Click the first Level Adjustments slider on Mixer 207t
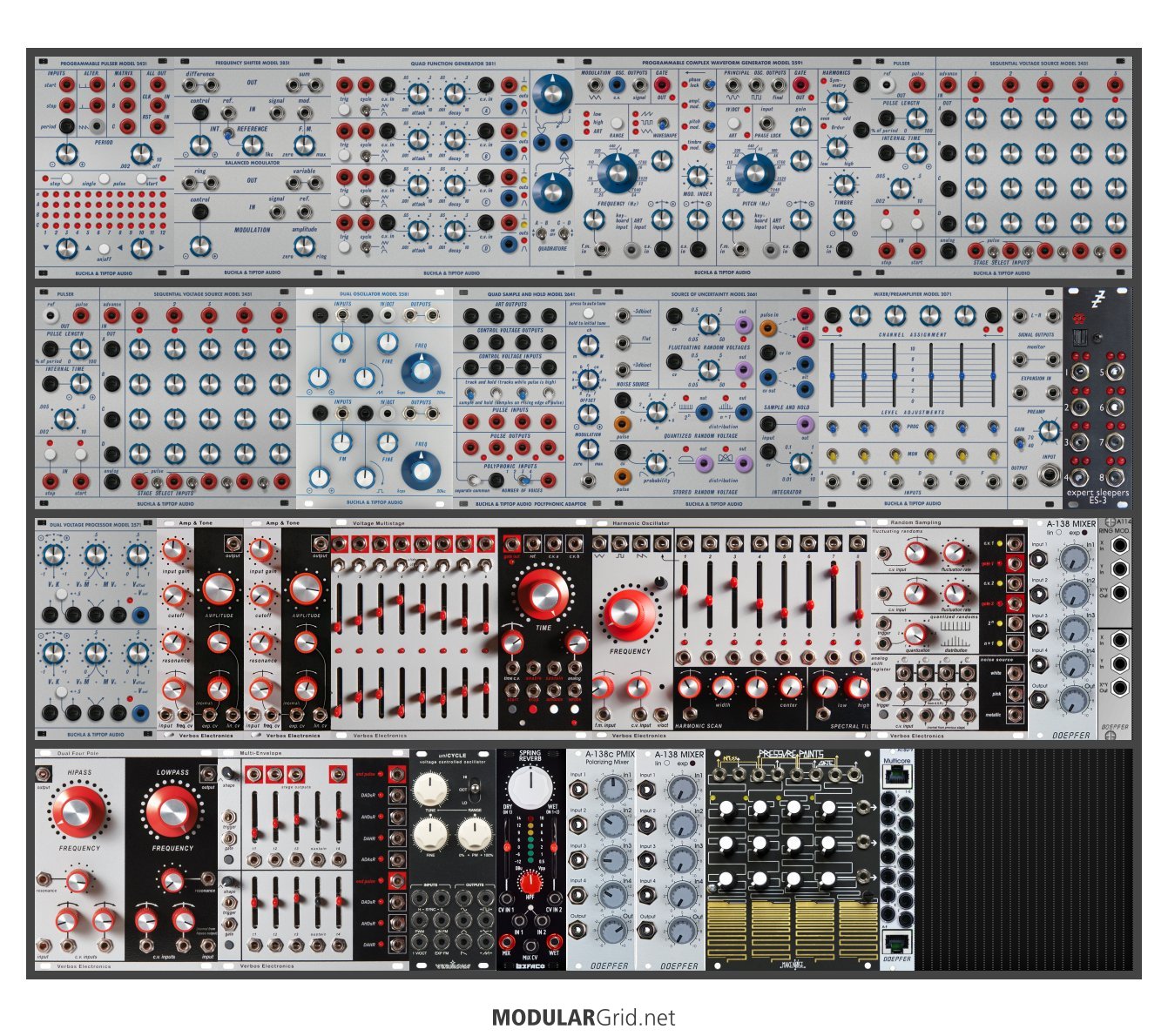 tap(834, 374)
